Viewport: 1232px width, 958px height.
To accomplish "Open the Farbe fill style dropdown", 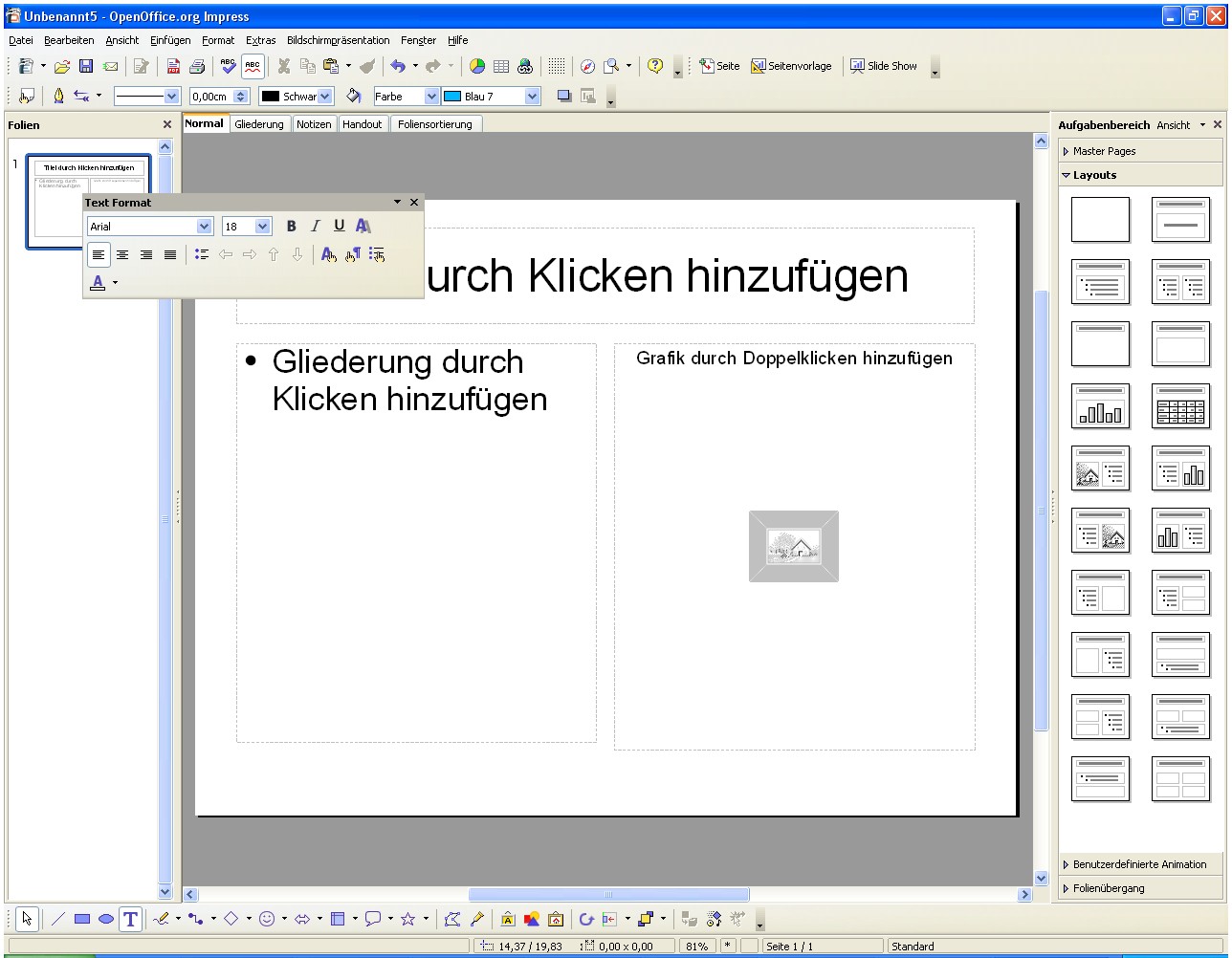I will 430,96.
